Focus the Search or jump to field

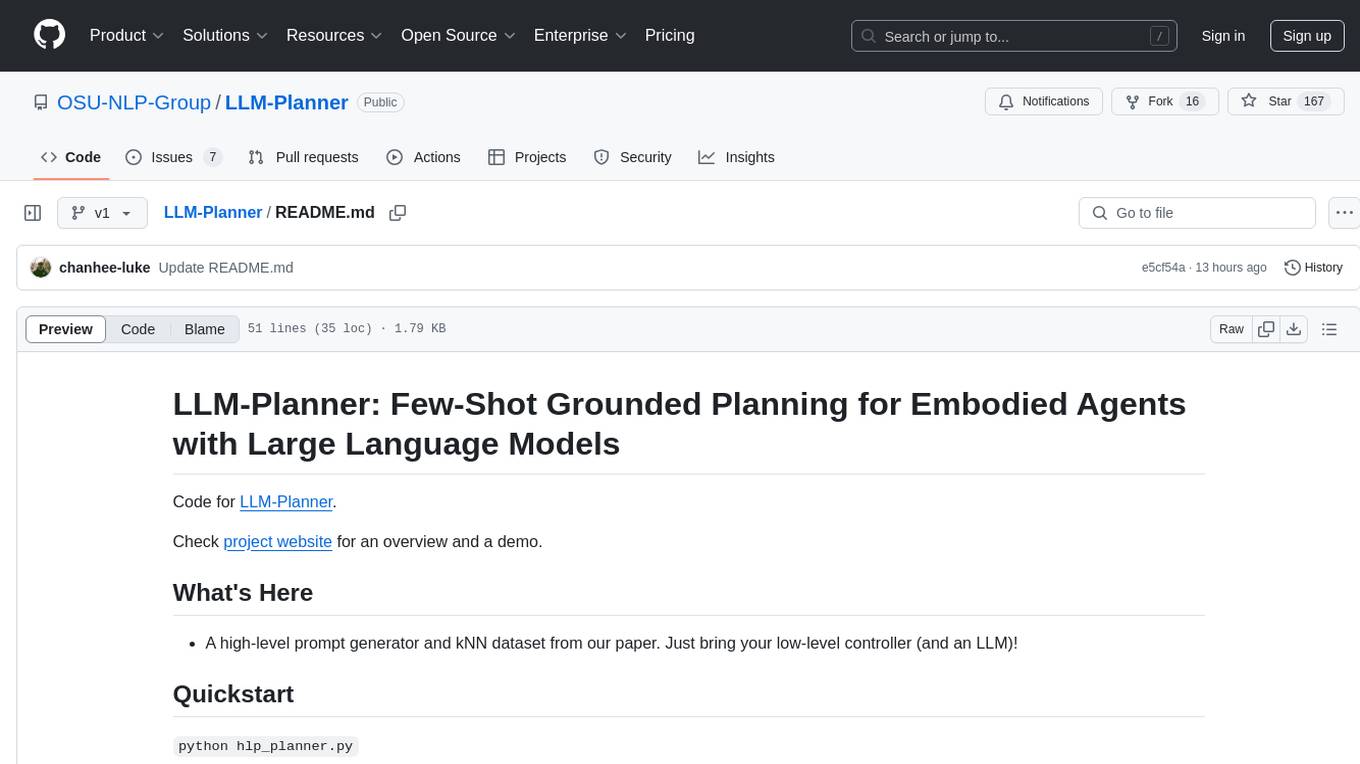[1013, 36]
